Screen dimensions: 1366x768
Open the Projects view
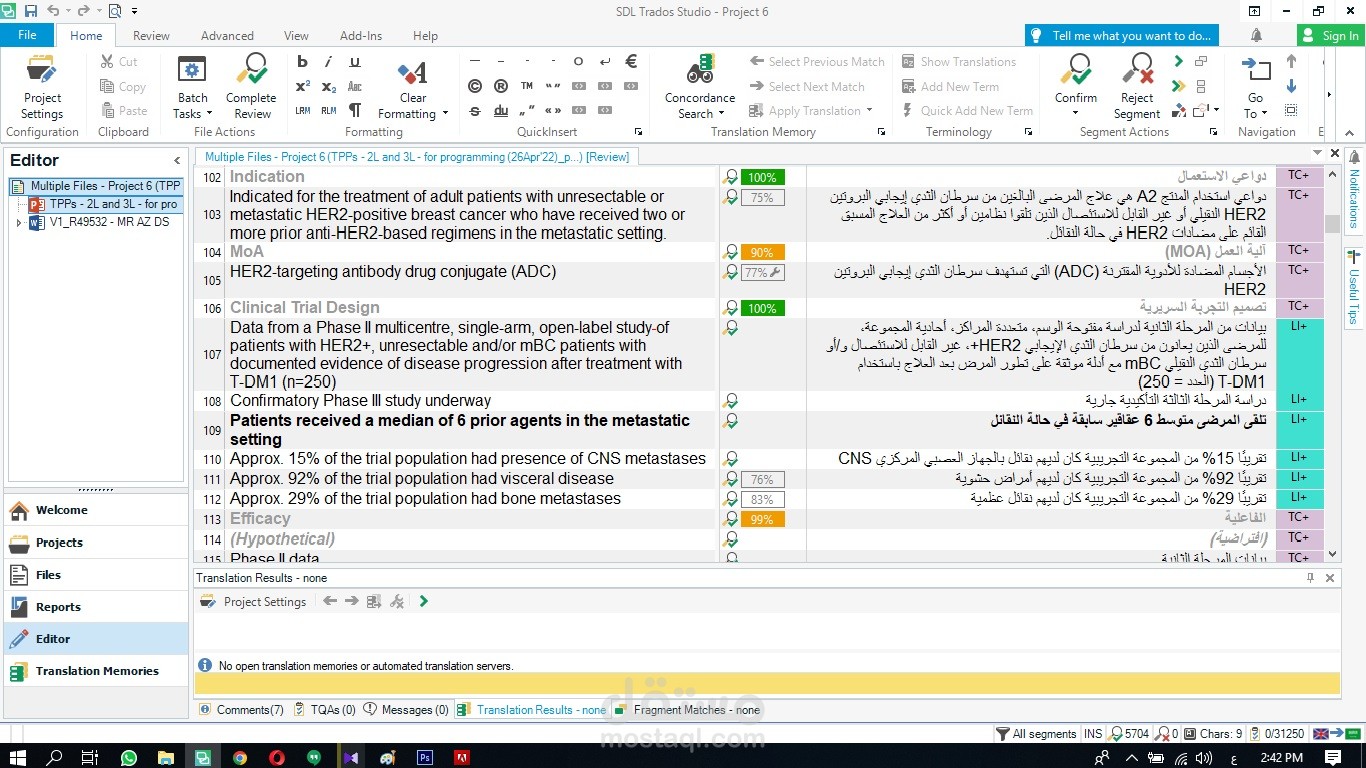[x=95, y=542]
